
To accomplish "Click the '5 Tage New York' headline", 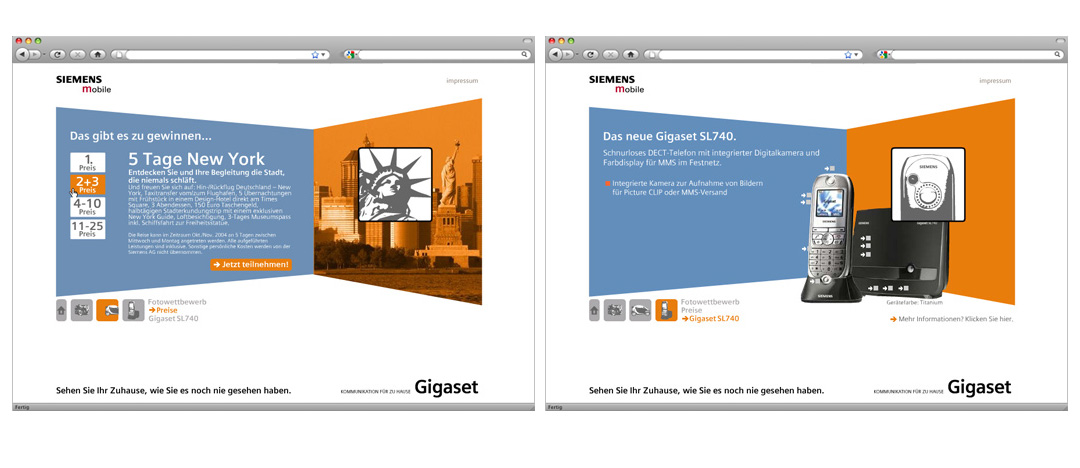I will [196, 160].
